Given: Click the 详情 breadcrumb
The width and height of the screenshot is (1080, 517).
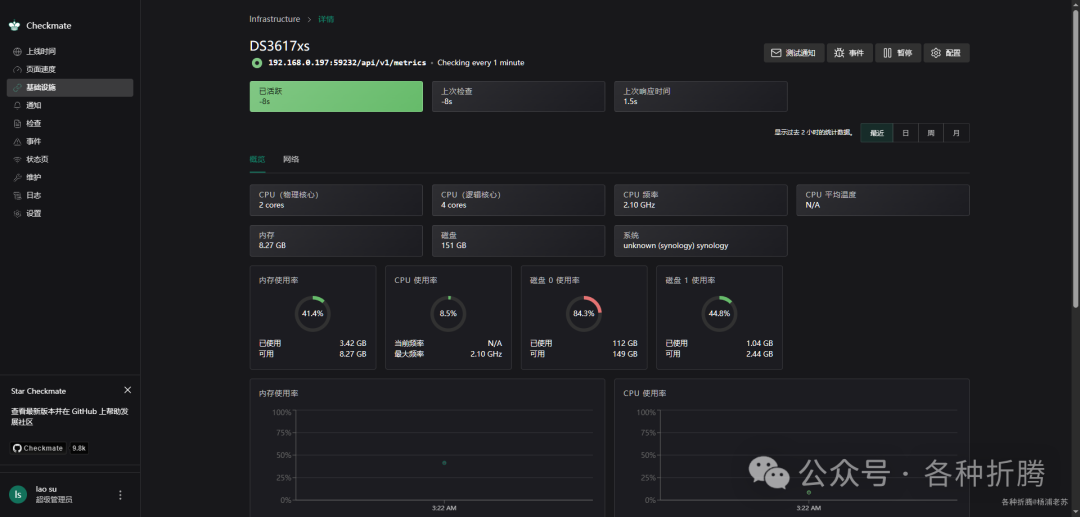Looking at the screenshot, I should pyautogui.click(x=326, y=19).
